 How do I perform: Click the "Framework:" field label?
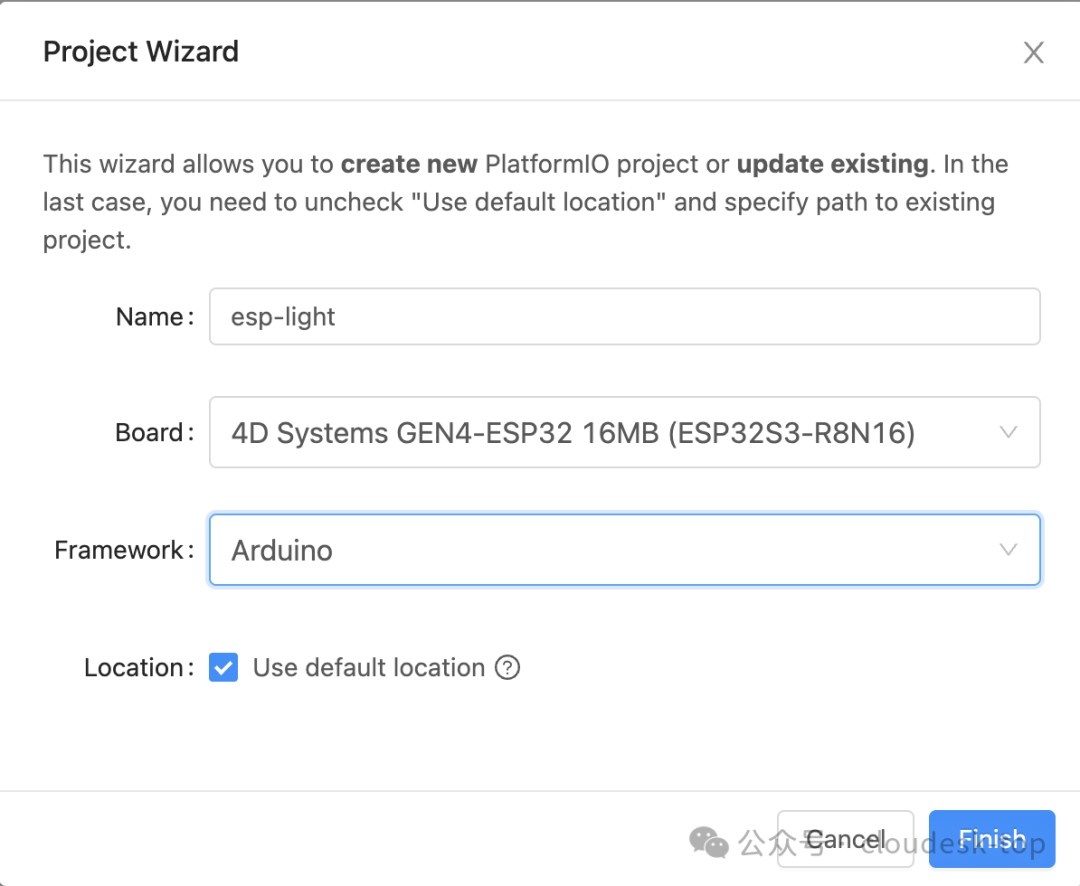pyautogui.click(x=125, y=550)
